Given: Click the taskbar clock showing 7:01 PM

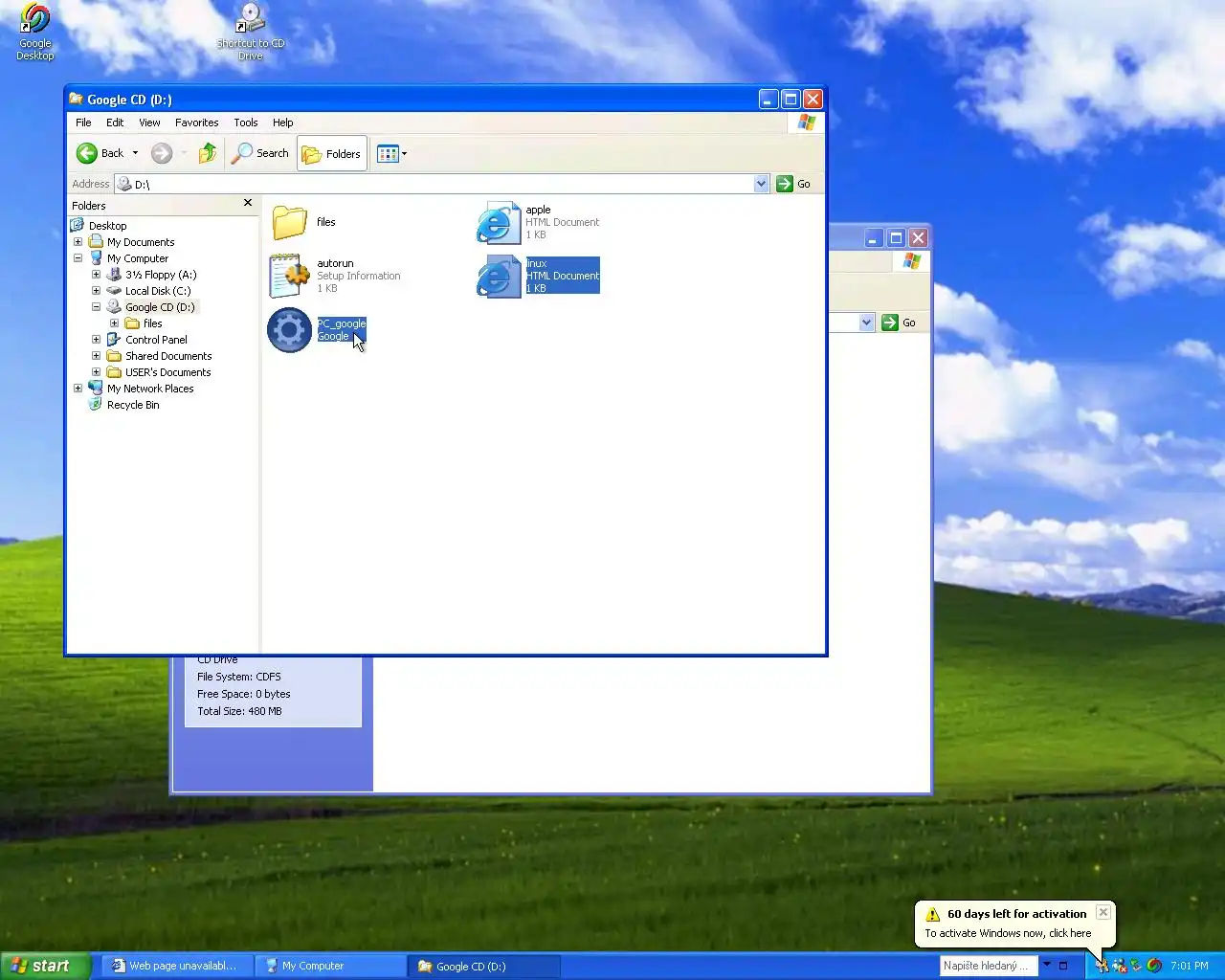Looking at the screenshot, I should click(1190, 966).
